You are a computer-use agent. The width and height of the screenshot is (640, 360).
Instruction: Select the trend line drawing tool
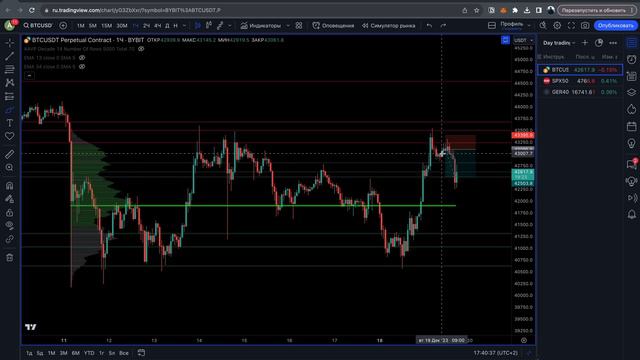(x=9, y=56)
